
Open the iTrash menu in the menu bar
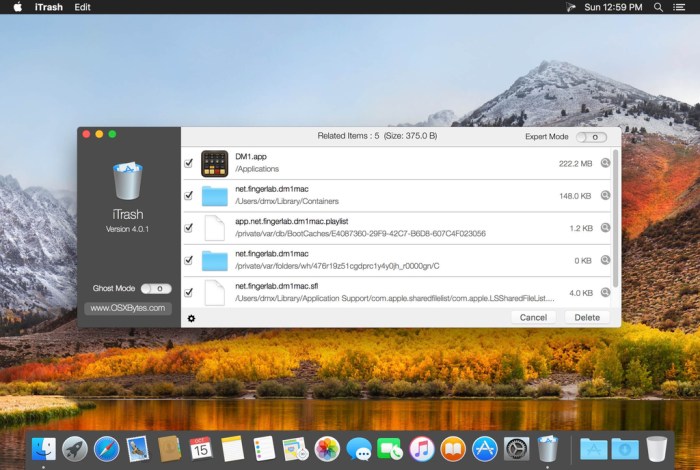49,7
